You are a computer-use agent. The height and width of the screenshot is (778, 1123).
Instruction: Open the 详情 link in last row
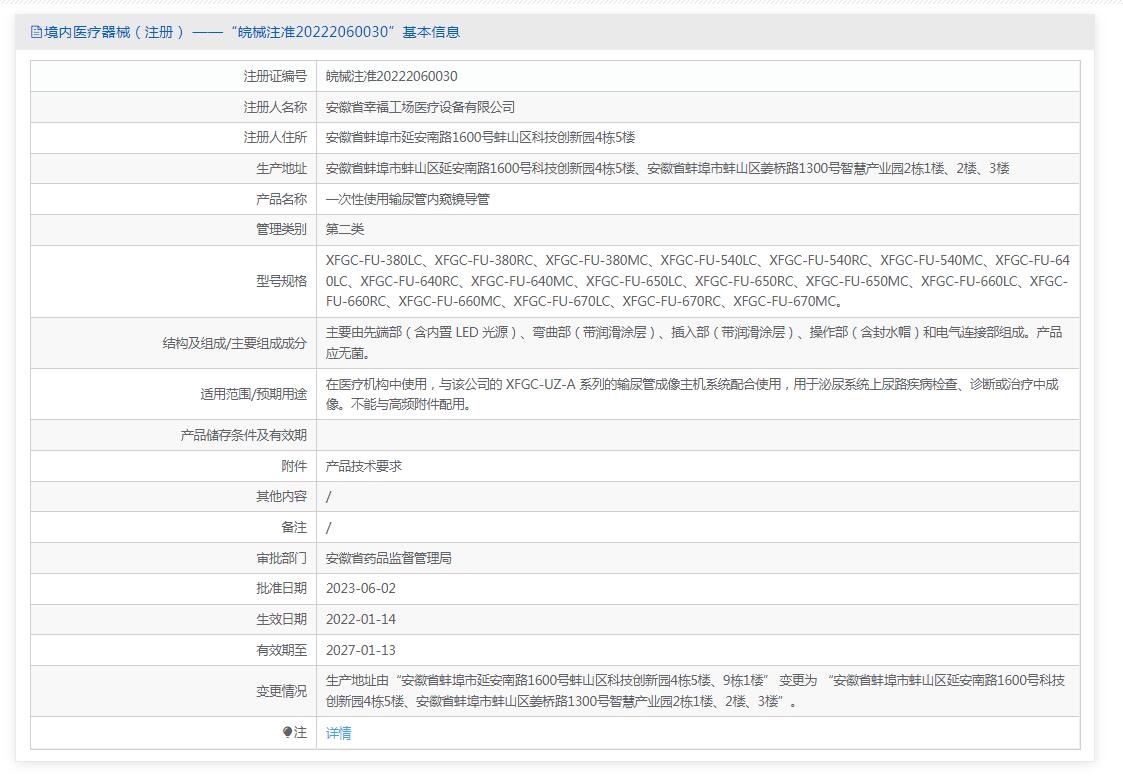(x=338, y=733)
